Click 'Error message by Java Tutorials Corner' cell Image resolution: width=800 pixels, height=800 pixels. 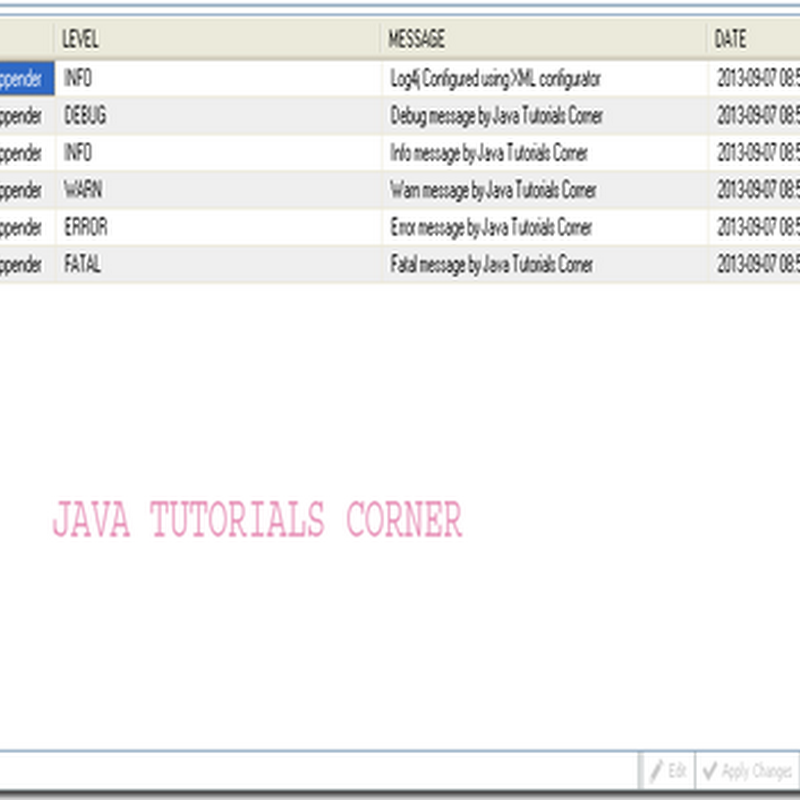click(545, 228)
